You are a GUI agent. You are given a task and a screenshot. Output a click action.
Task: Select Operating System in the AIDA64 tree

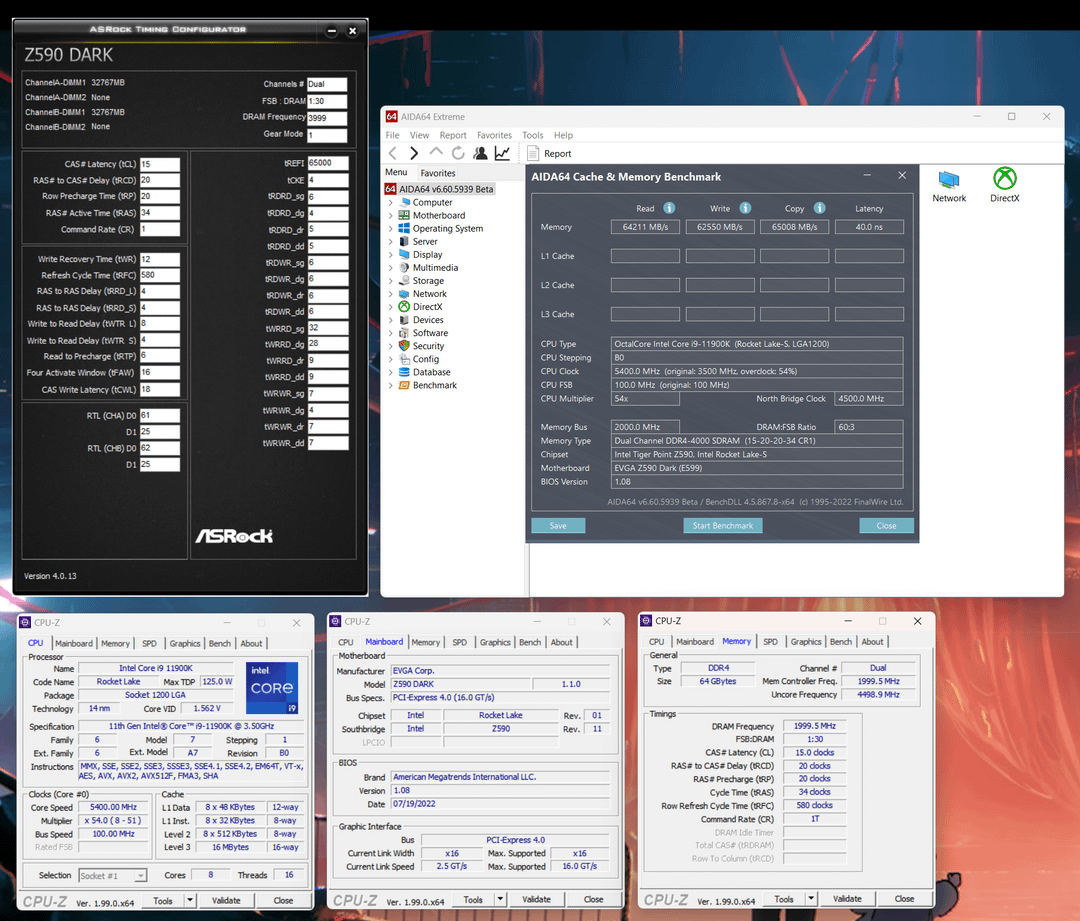(448, 229)
